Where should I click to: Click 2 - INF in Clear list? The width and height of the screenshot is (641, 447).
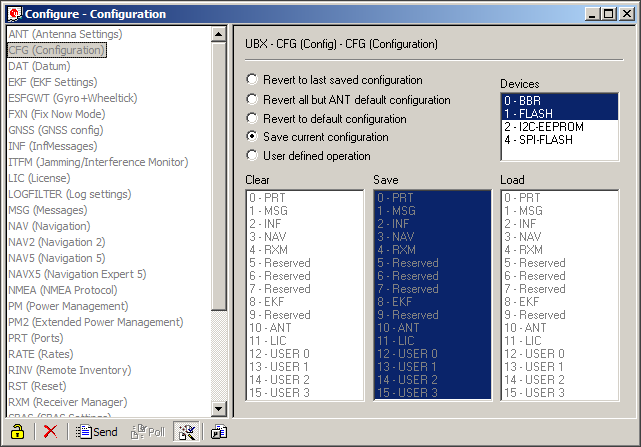tap(305, 224)
